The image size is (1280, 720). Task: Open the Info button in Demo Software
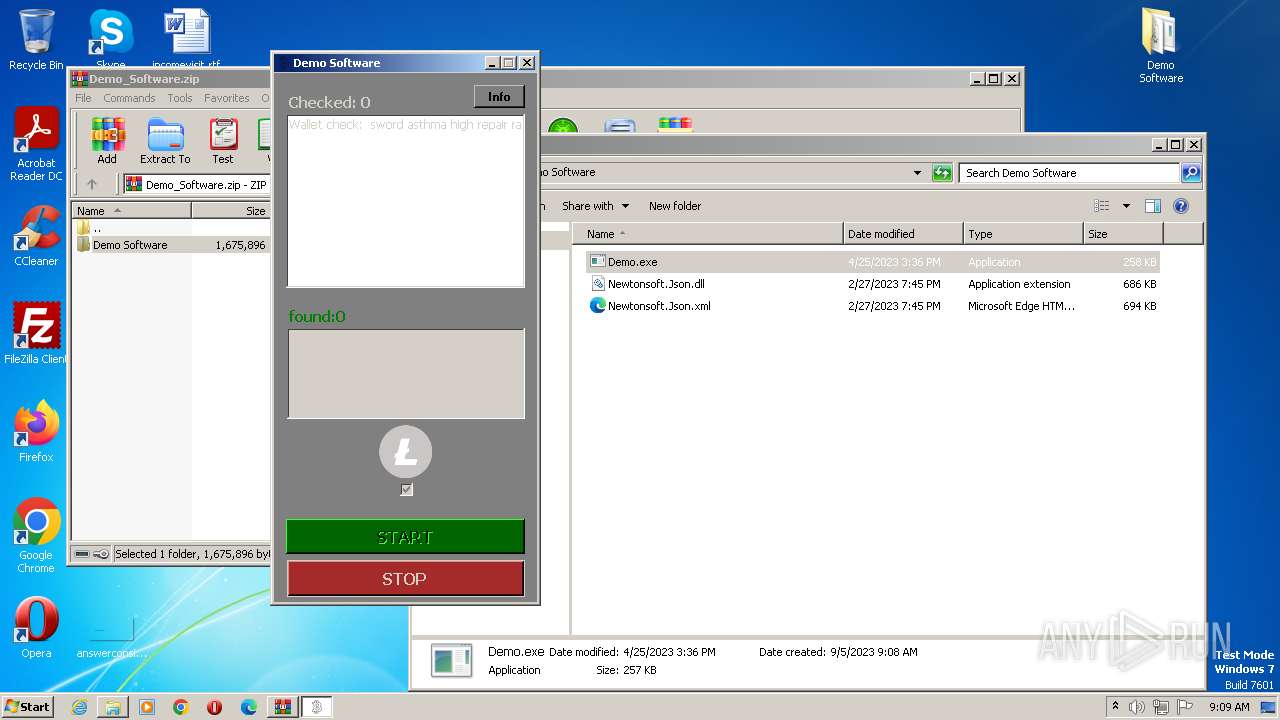[x=499, y=97]
